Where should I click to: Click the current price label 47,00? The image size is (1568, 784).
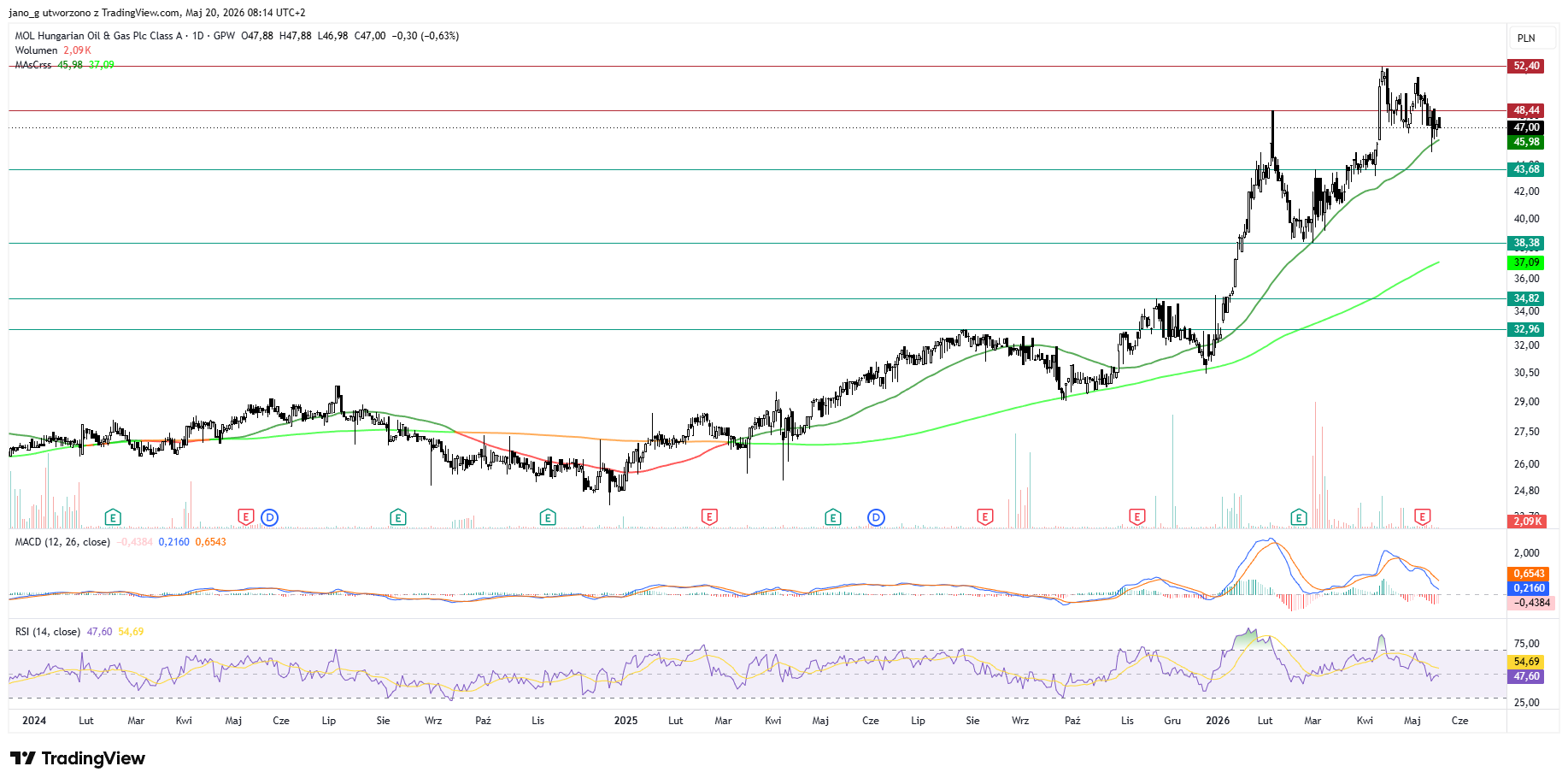(1526, 127)
